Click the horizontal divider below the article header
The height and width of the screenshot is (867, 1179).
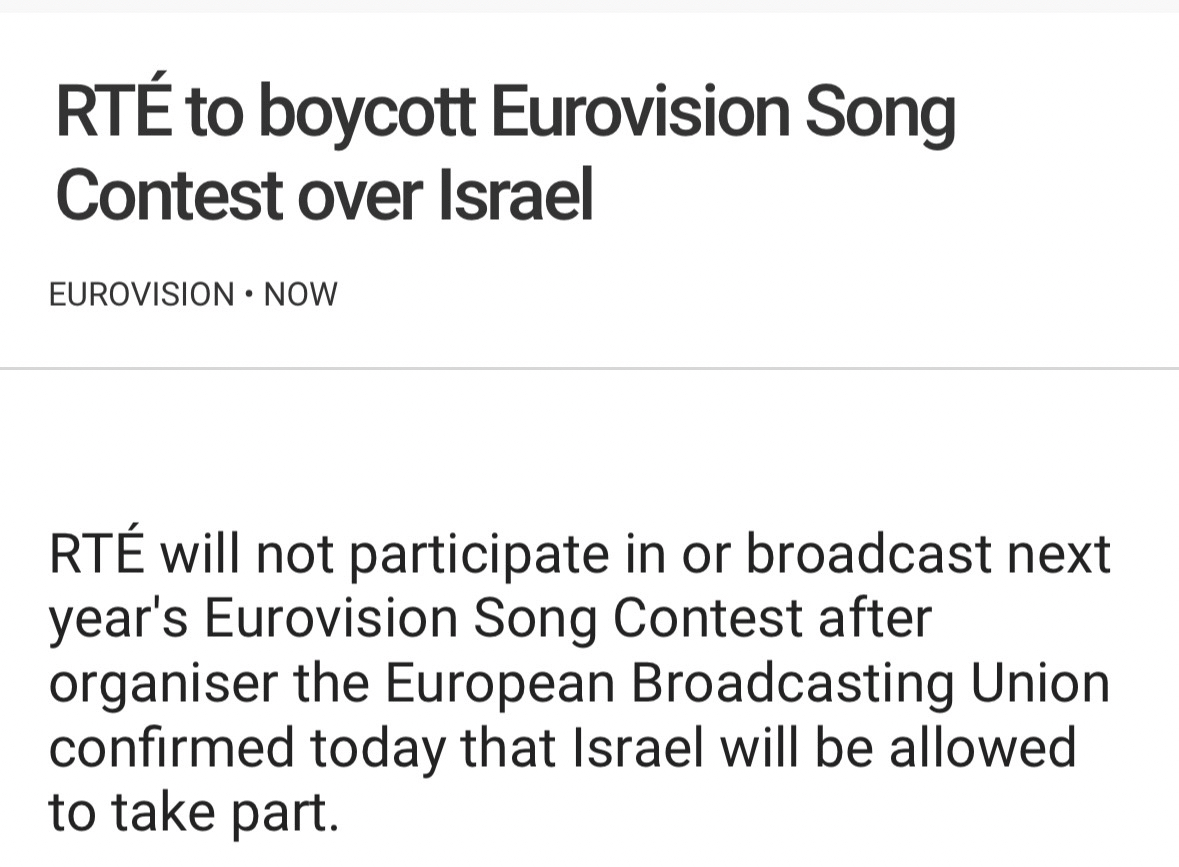coord(589,369)
